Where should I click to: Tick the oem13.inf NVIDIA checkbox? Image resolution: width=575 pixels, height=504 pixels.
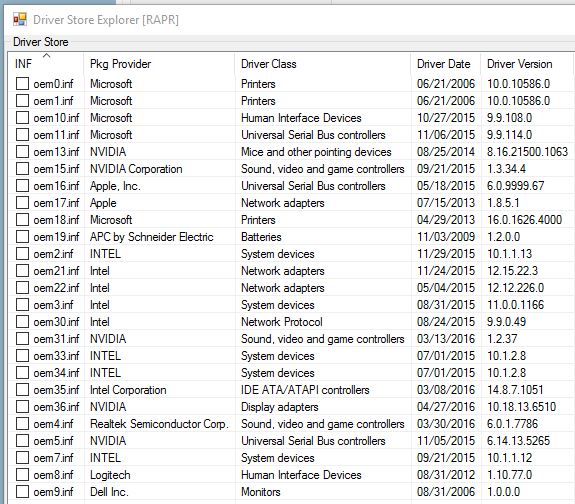[x=22, y=151]
